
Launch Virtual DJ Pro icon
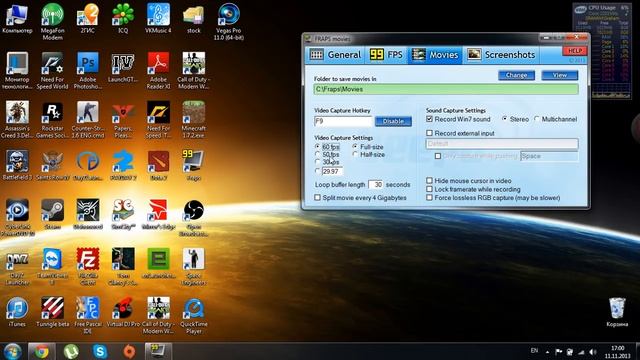click(x=123, y=312)
